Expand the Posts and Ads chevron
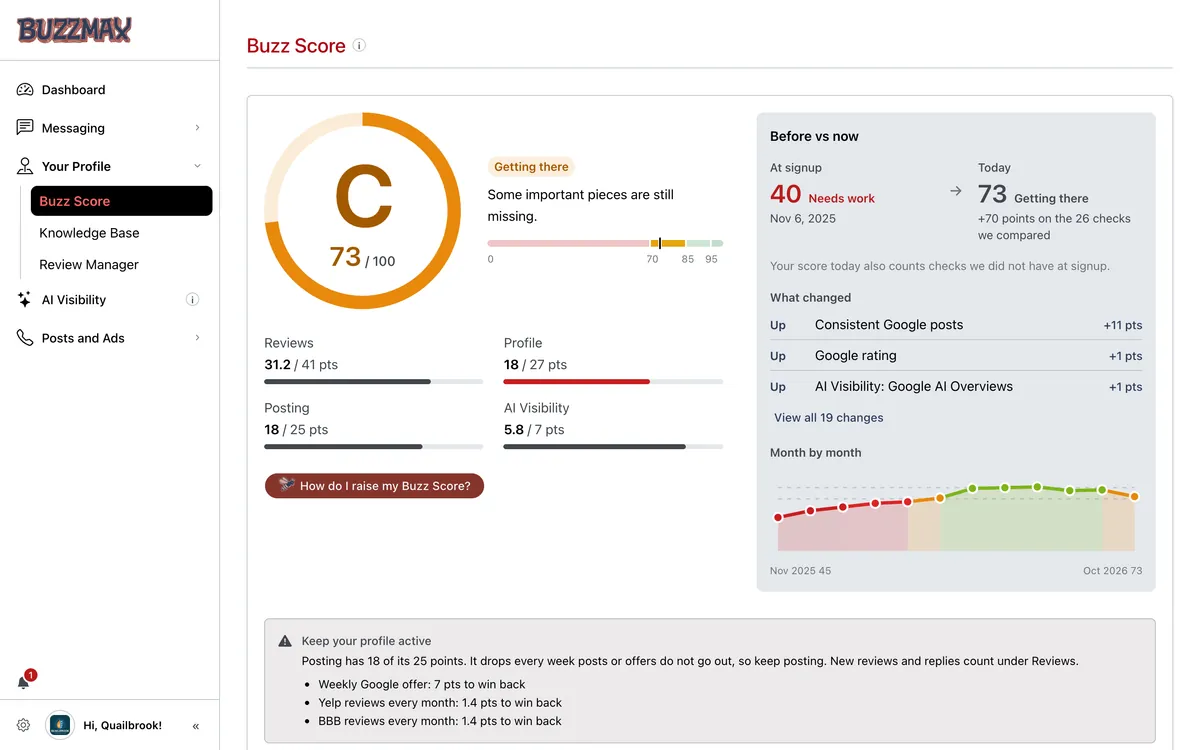This screenshot has height=750, width=1200. (197, 338)
